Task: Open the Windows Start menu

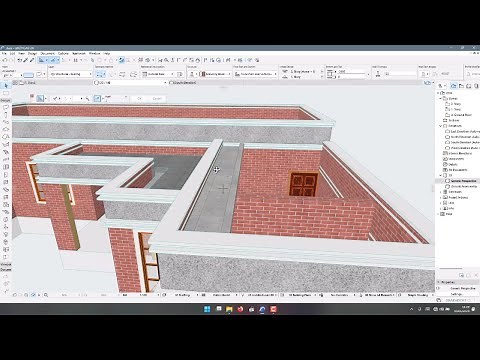Action: [x=207, y=309]
